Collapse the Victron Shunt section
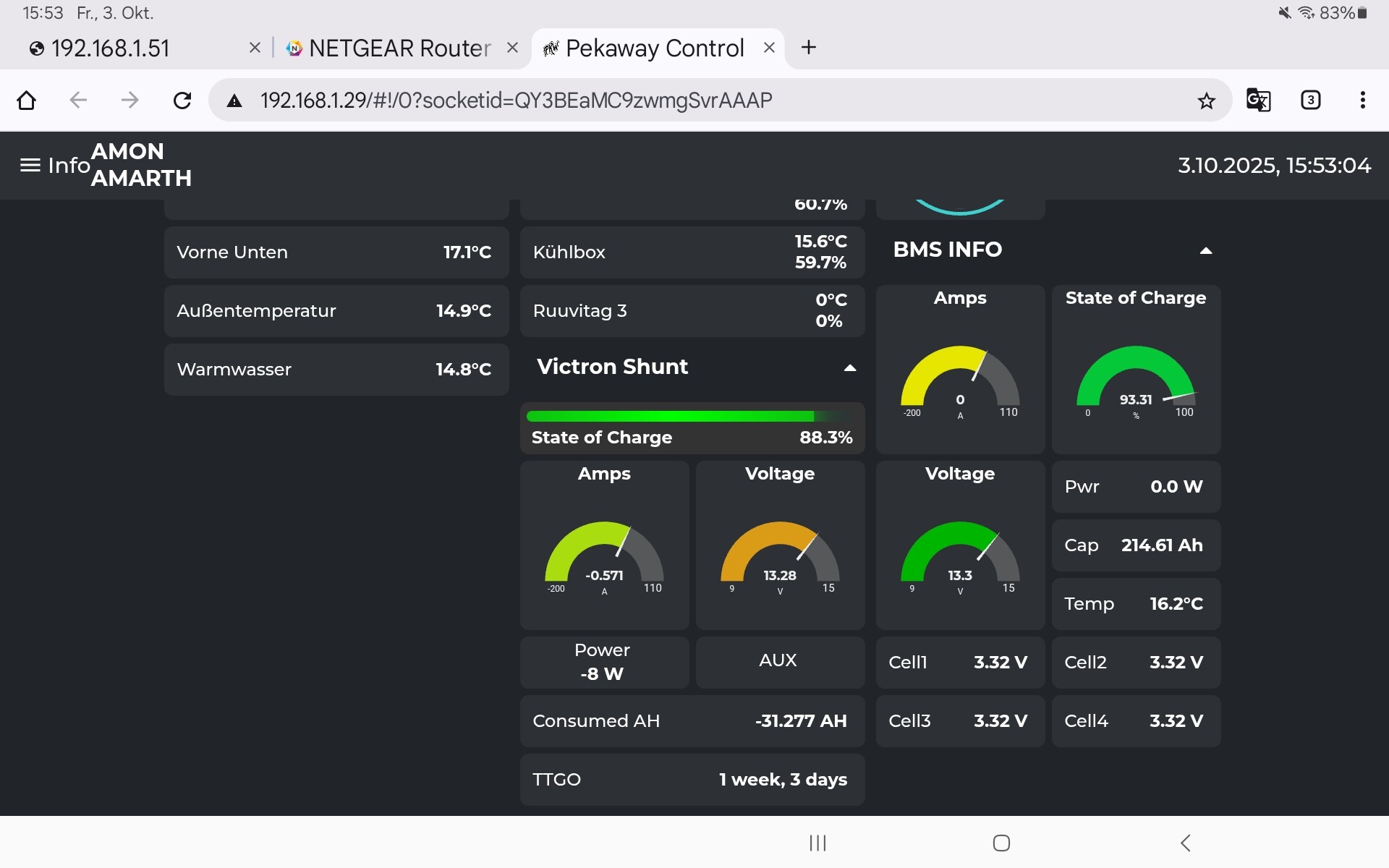The width and height of the screenshot is (1389, 868). point(850,367)
